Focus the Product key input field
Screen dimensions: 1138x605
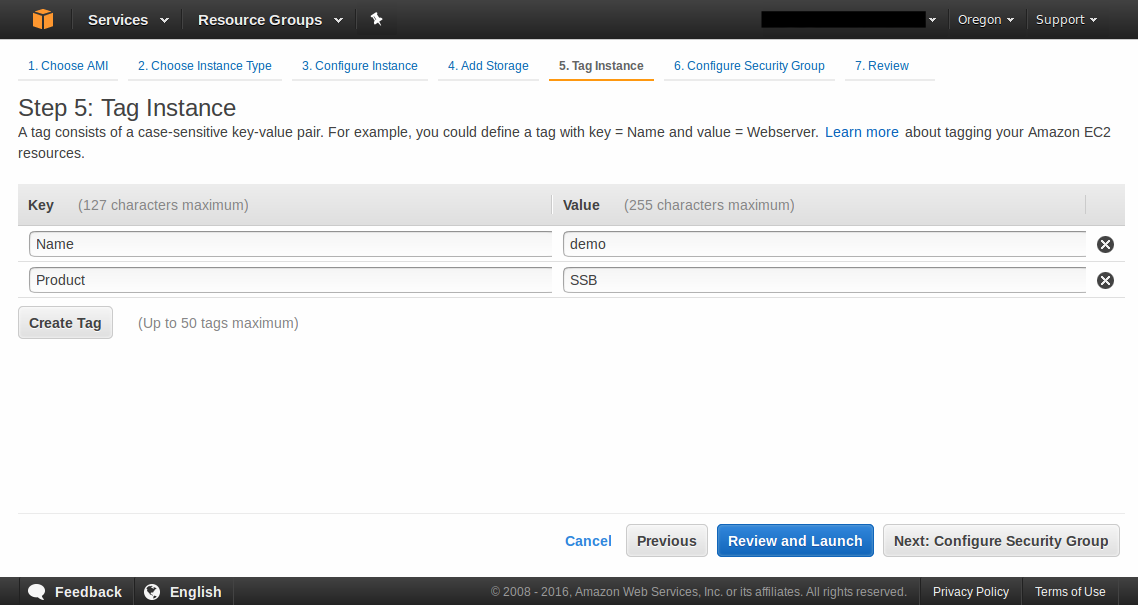point(290,280)
